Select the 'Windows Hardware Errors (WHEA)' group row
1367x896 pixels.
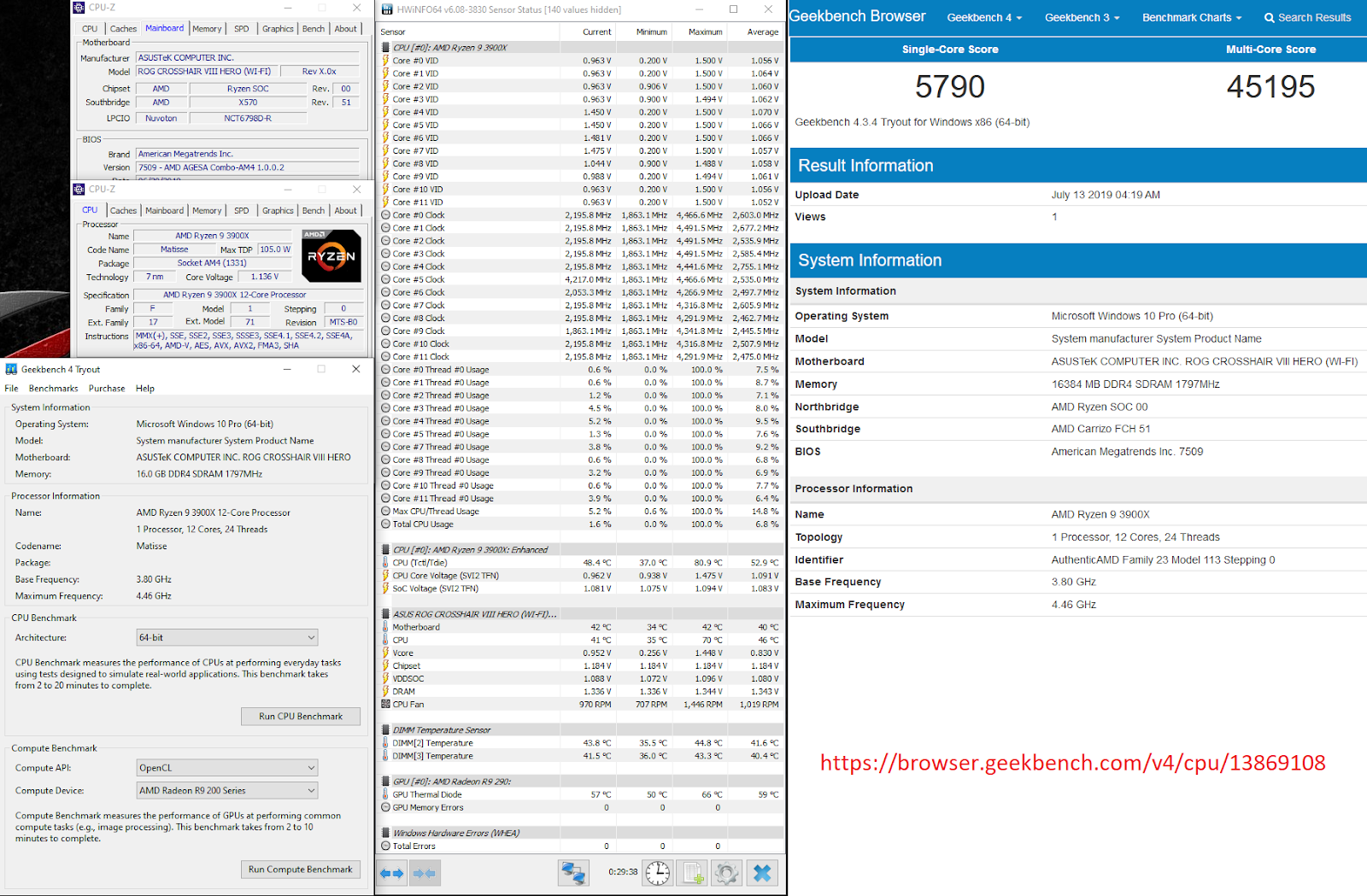click(x=581, y=833)
